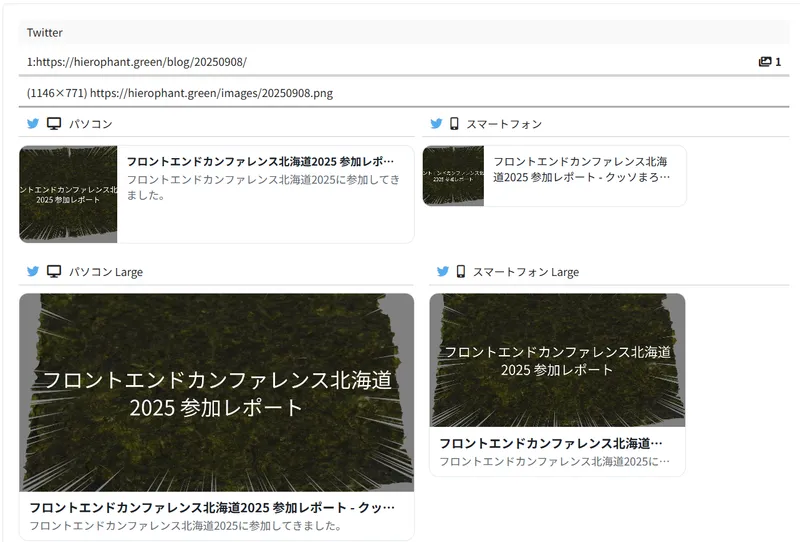Click the monitor icon next to パソコン Large
Image resolution: width=800 pixels, height=542 pixels.
pos(54,271)
